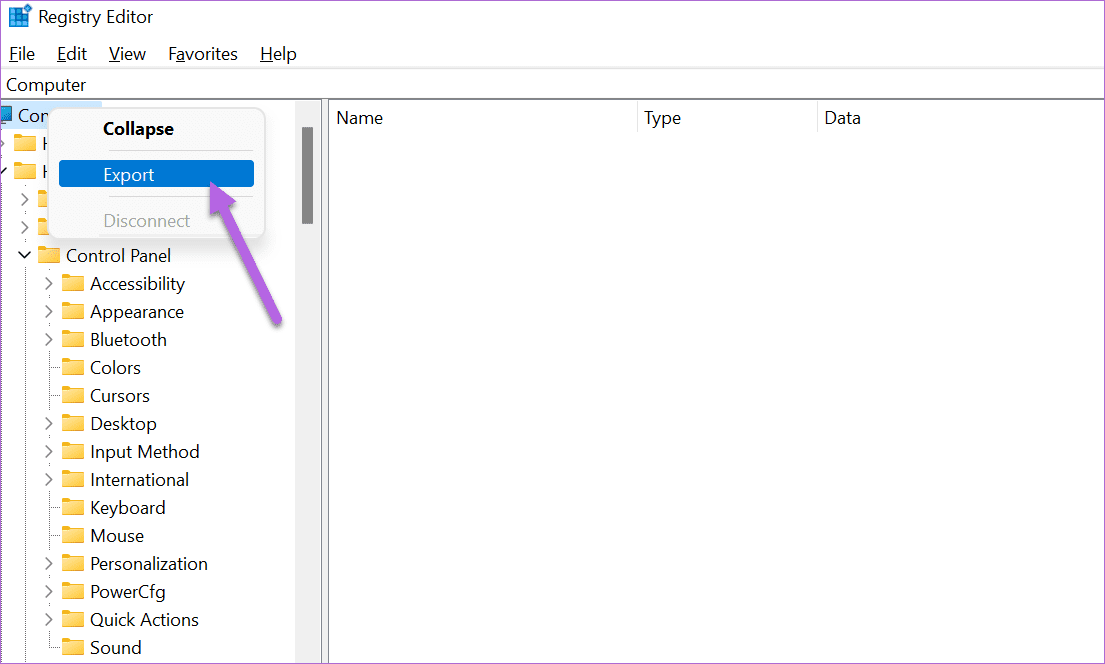This screenshot has height=664, width=1105.
Task: Click the Data column header
Action: point(961,118)
